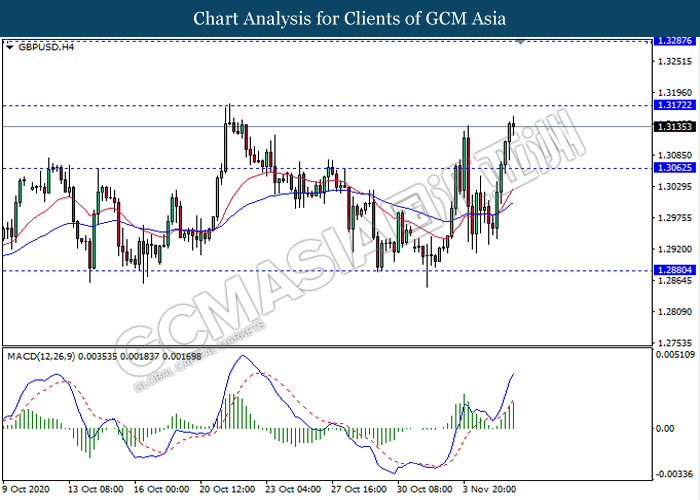Click the 1.29200 price axis label

pos(675,249)
